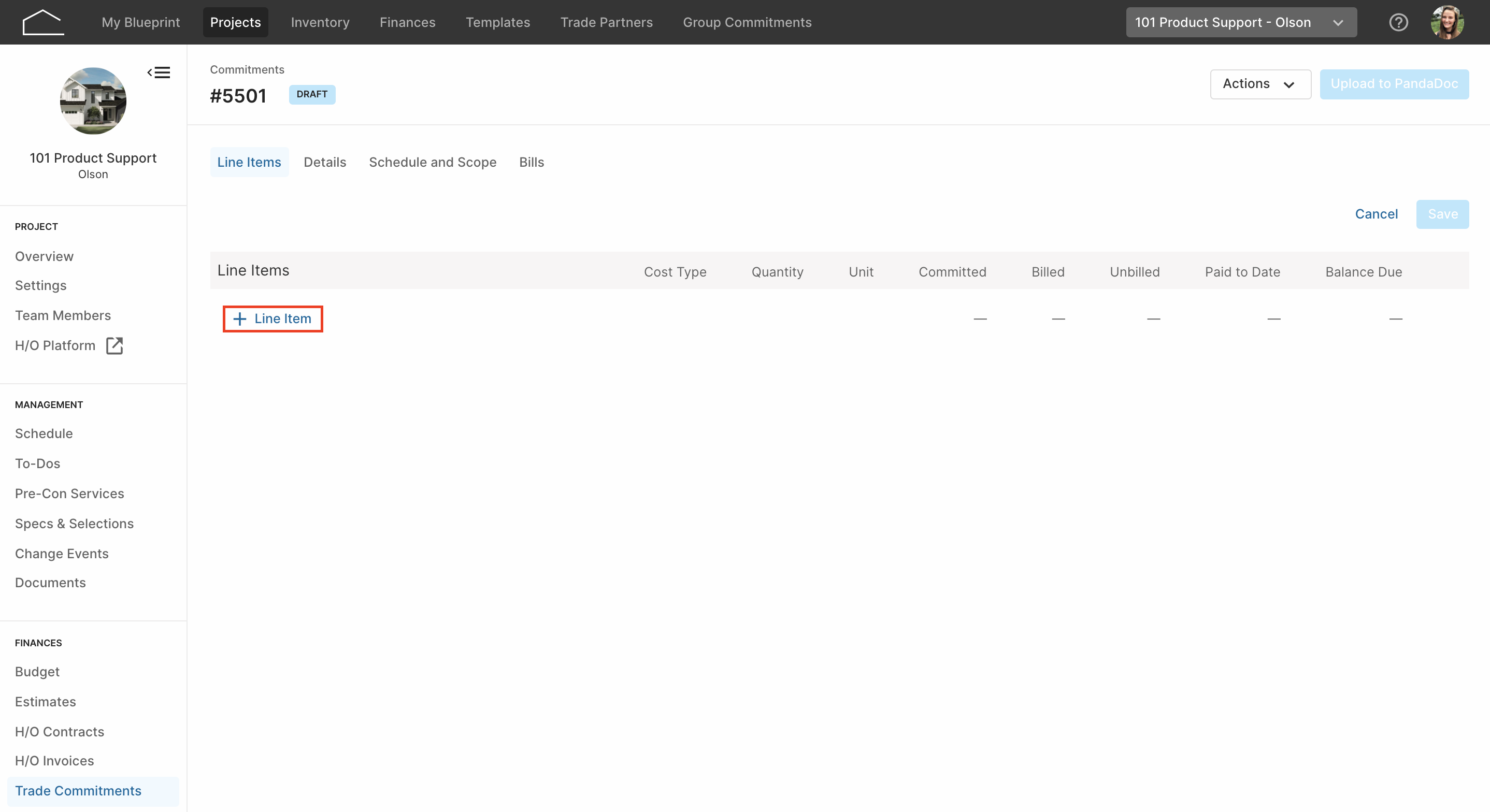The width and height of the screenshot is (1490, 812).
Task: Click the Committed column header
Action: pyautogui.click(x=952, y=272)
